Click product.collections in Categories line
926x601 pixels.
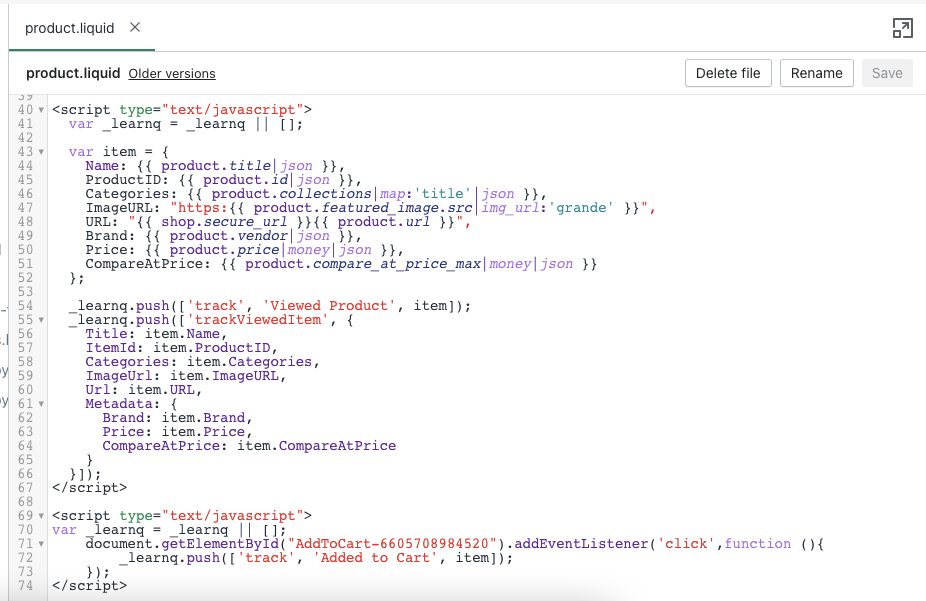point(291,194)
